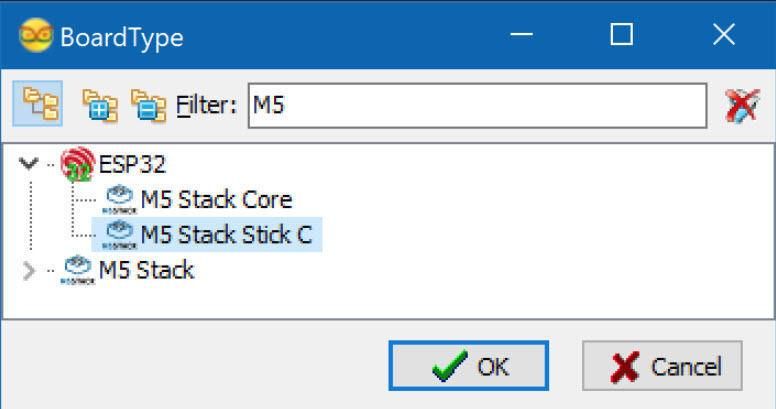776x409 pixels.
Task: Confirm selection with the OK button
Action: pos(468,367)
